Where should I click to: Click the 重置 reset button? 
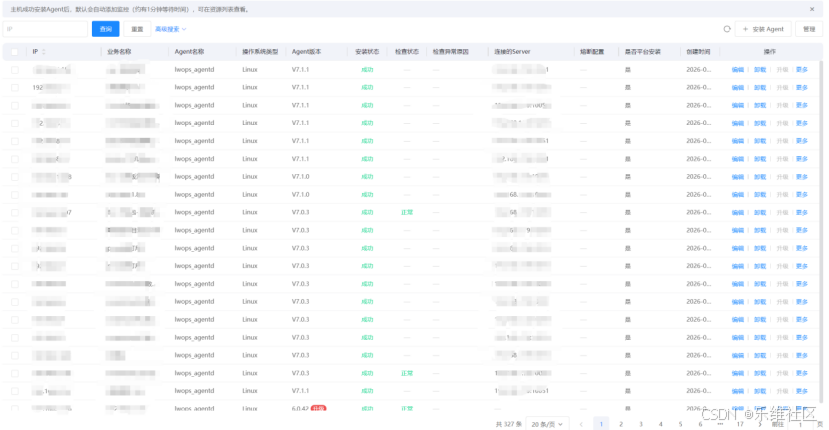tap(137, 29)
